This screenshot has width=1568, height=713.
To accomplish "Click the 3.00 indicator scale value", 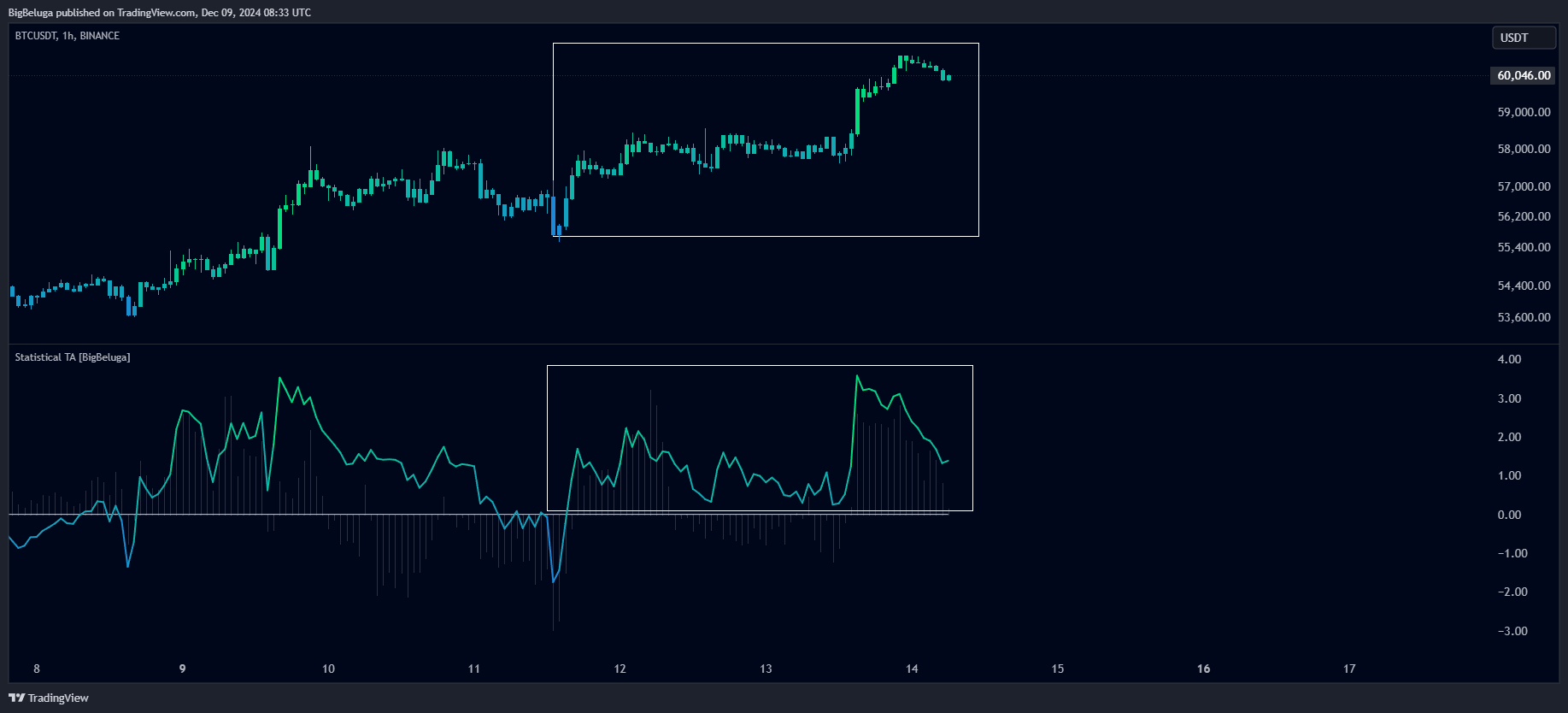I will click(x=1509, y=398).
